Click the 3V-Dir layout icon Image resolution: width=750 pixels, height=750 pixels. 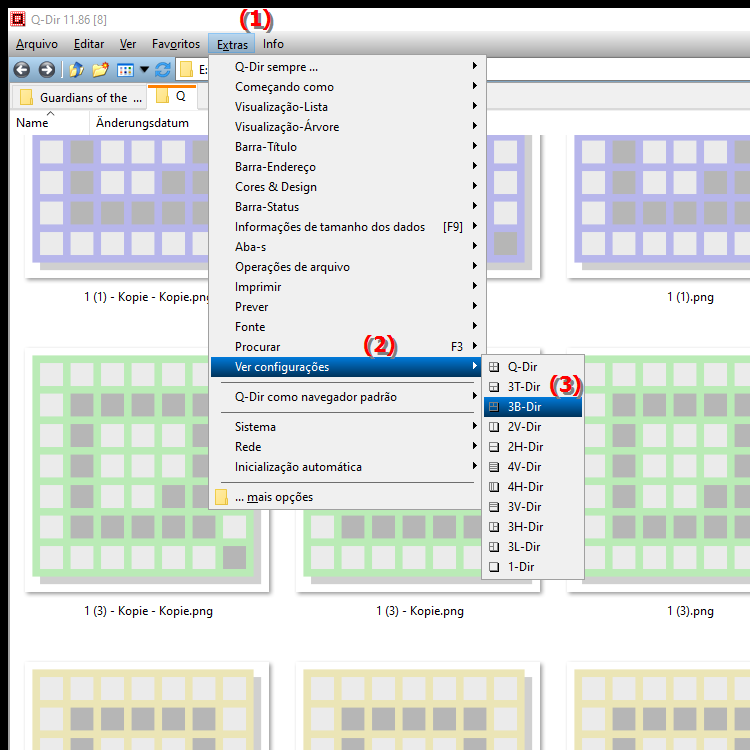(x=494, y=507)
